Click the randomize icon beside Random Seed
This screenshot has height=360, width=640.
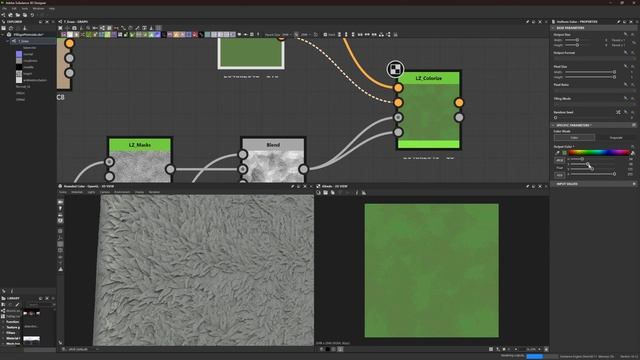click(618, 112)
